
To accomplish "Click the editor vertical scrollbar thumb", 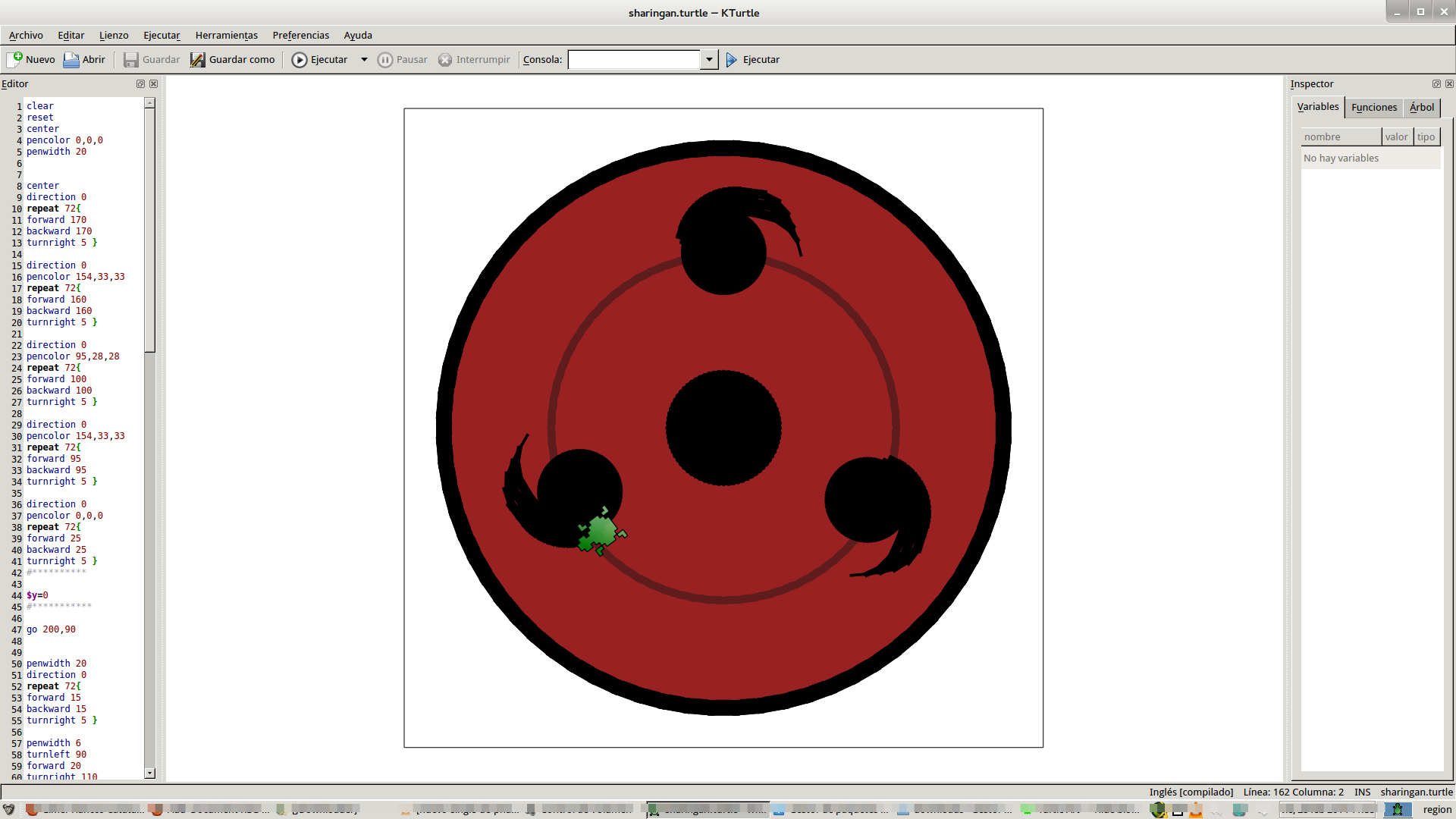I will (149, 230).
